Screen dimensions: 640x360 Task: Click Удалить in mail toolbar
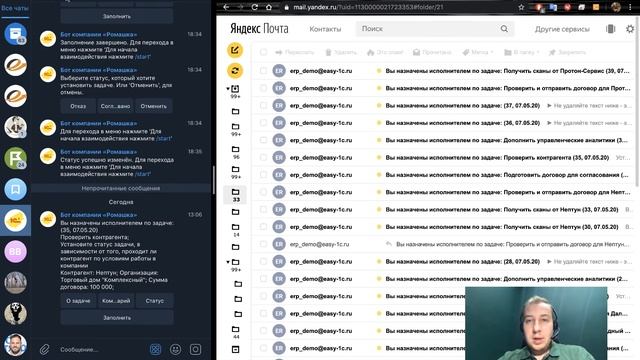341,52
